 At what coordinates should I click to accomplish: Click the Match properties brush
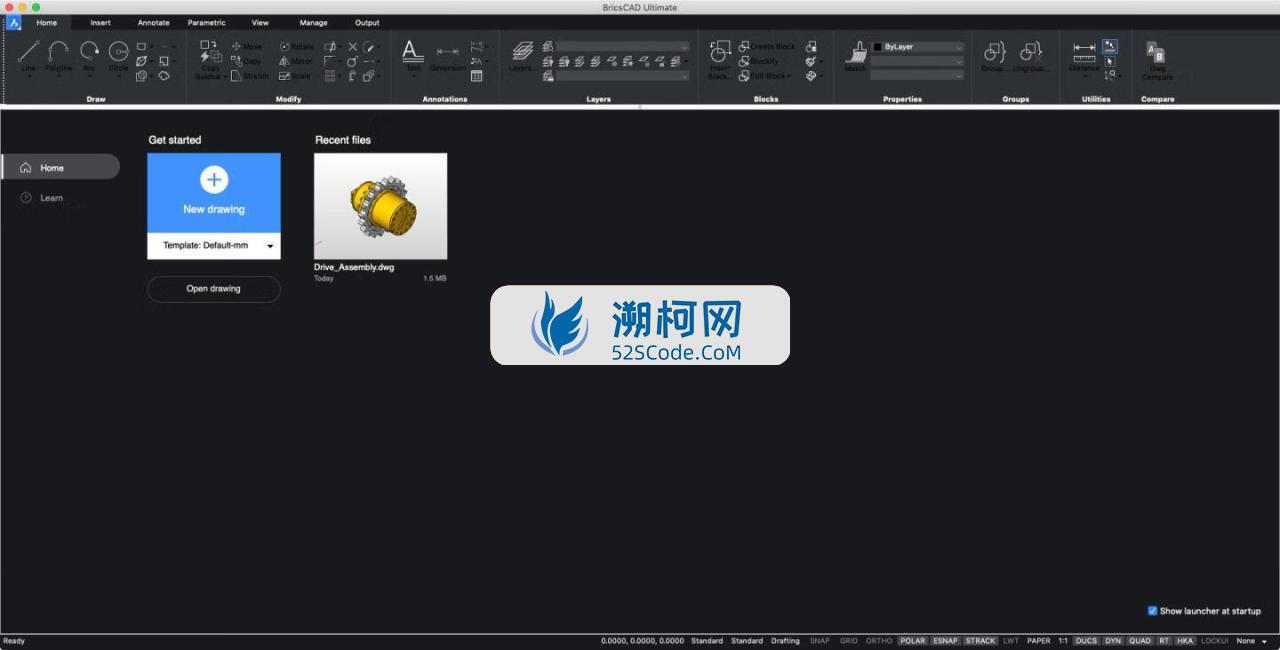point(855,57)
